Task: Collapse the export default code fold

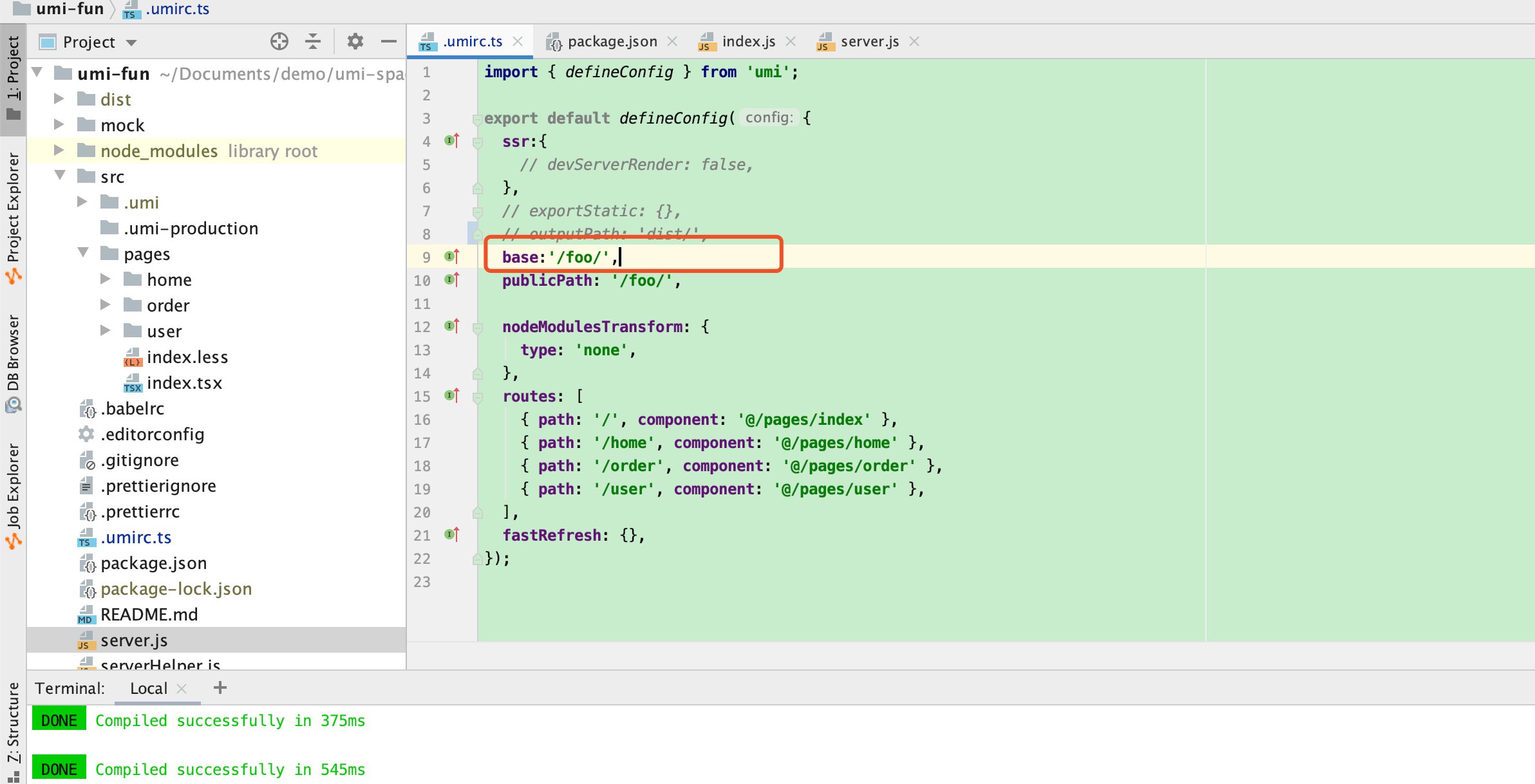Action: 476,118
